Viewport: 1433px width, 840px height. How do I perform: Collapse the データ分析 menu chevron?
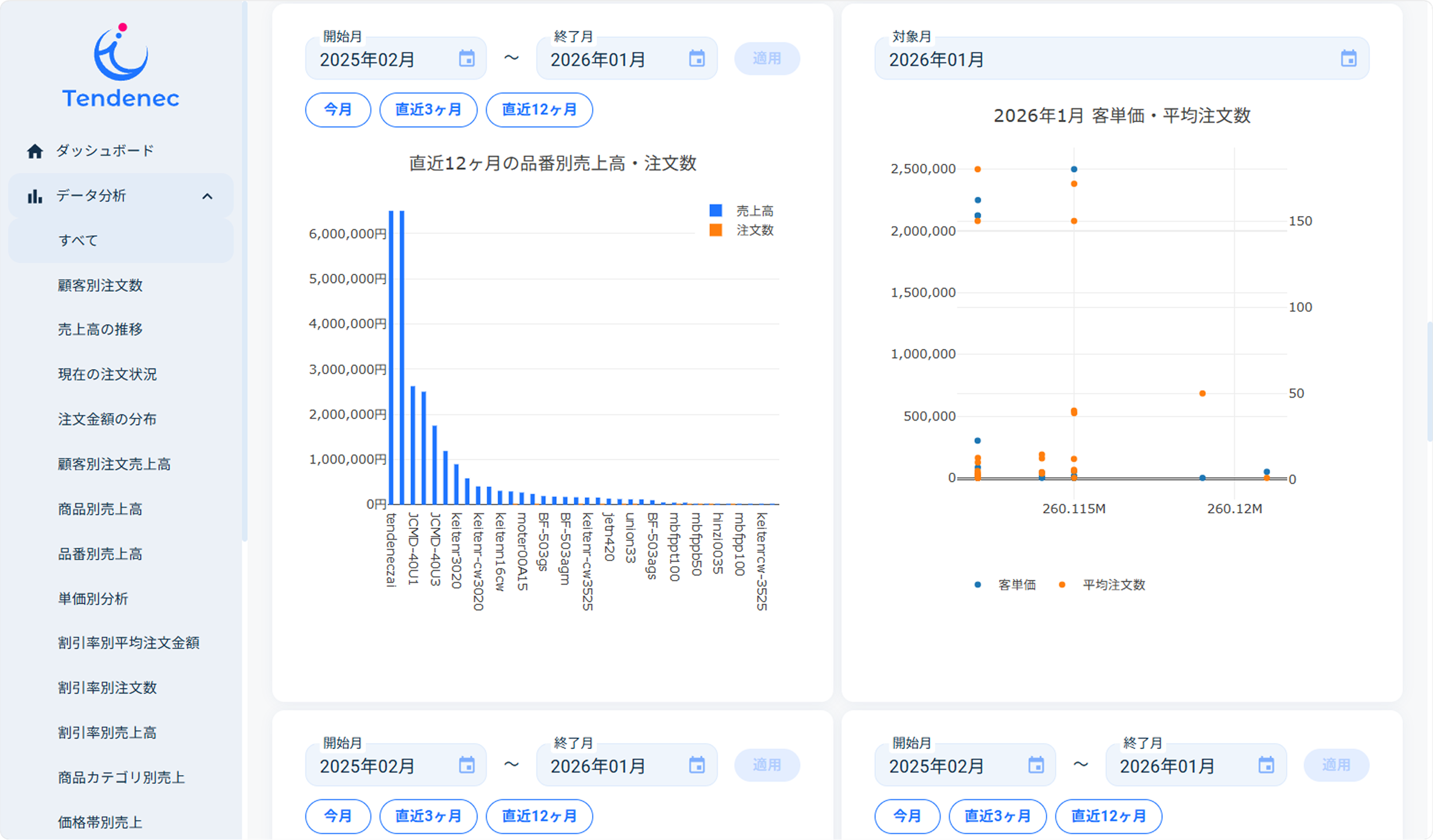click(x=207, y=197)
